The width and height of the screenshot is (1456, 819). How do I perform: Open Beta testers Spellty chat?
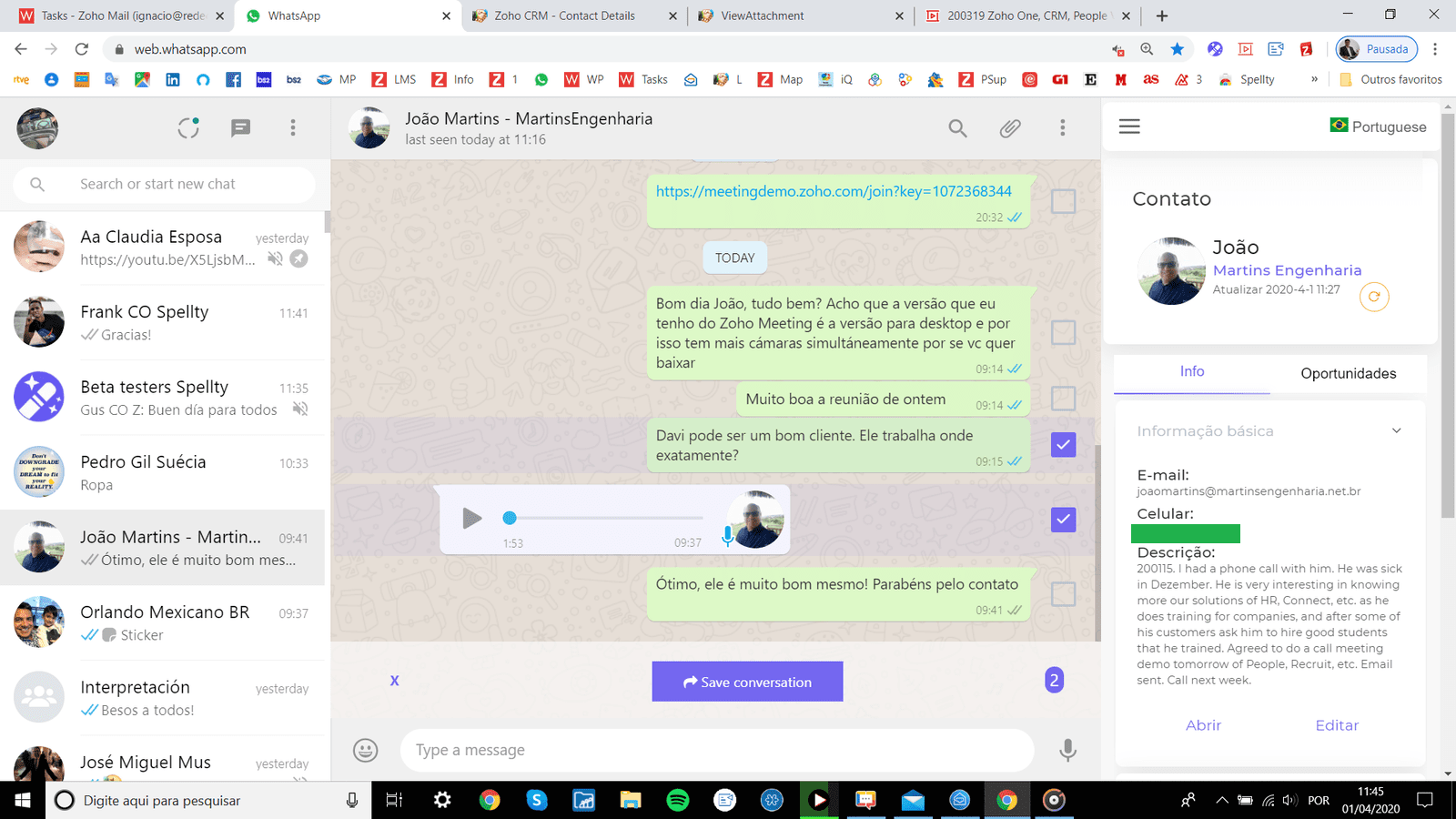162,398
